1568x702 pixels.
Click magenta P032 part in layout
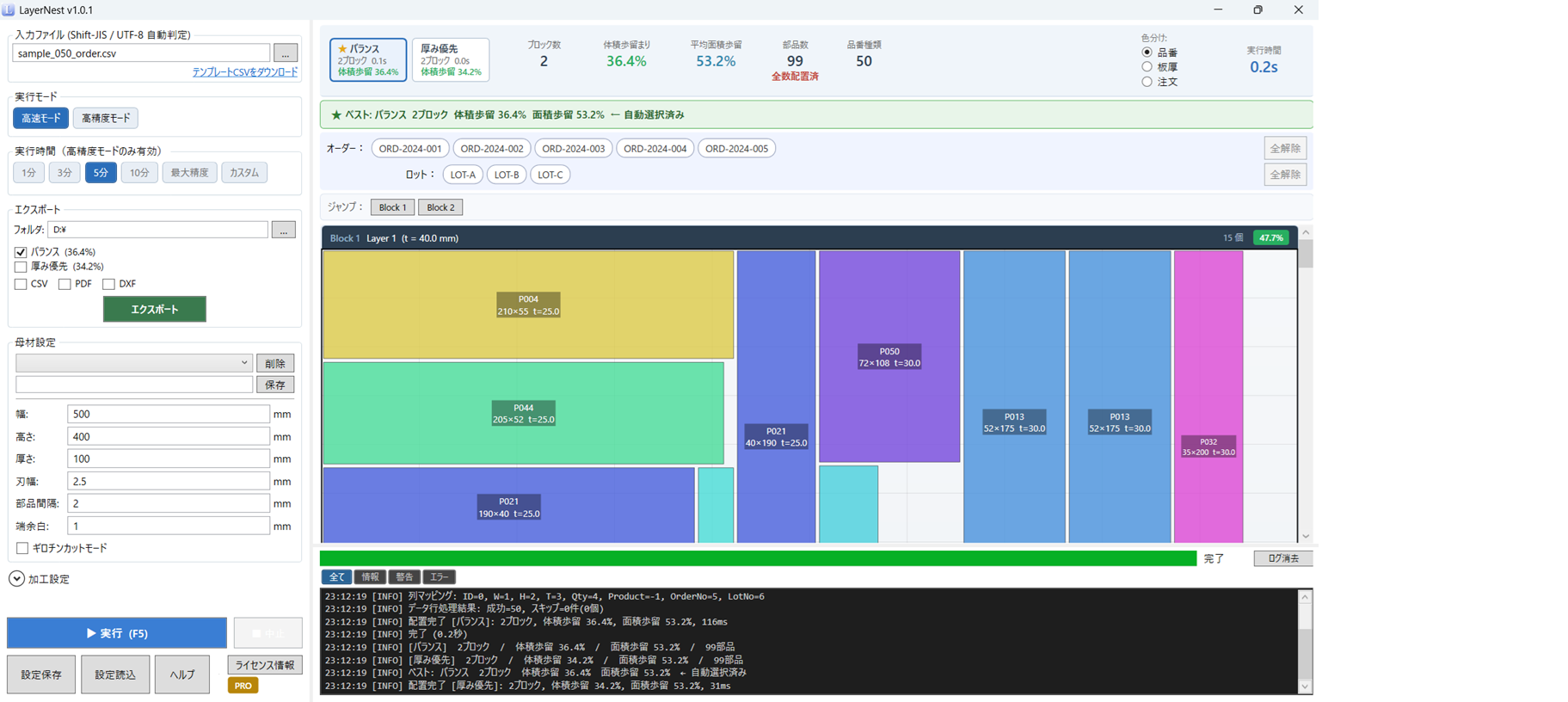(x=1208, y=397)
